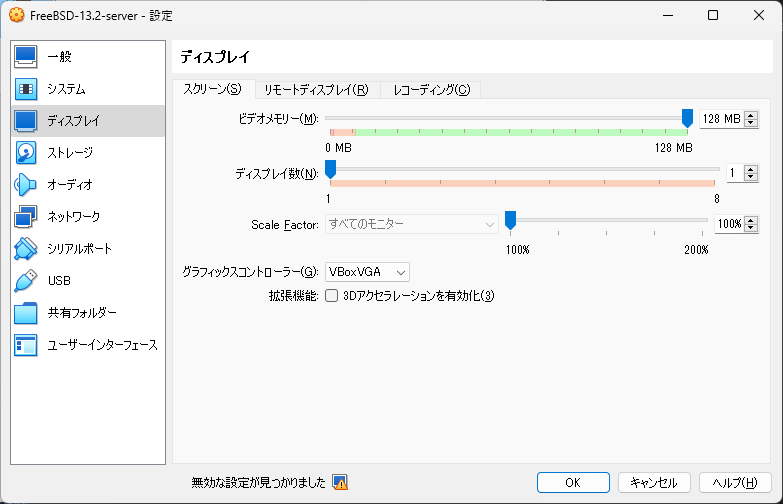Open the 一般 (General) settings icon
The width and height of the screenshot is (783, 504).
26,57
